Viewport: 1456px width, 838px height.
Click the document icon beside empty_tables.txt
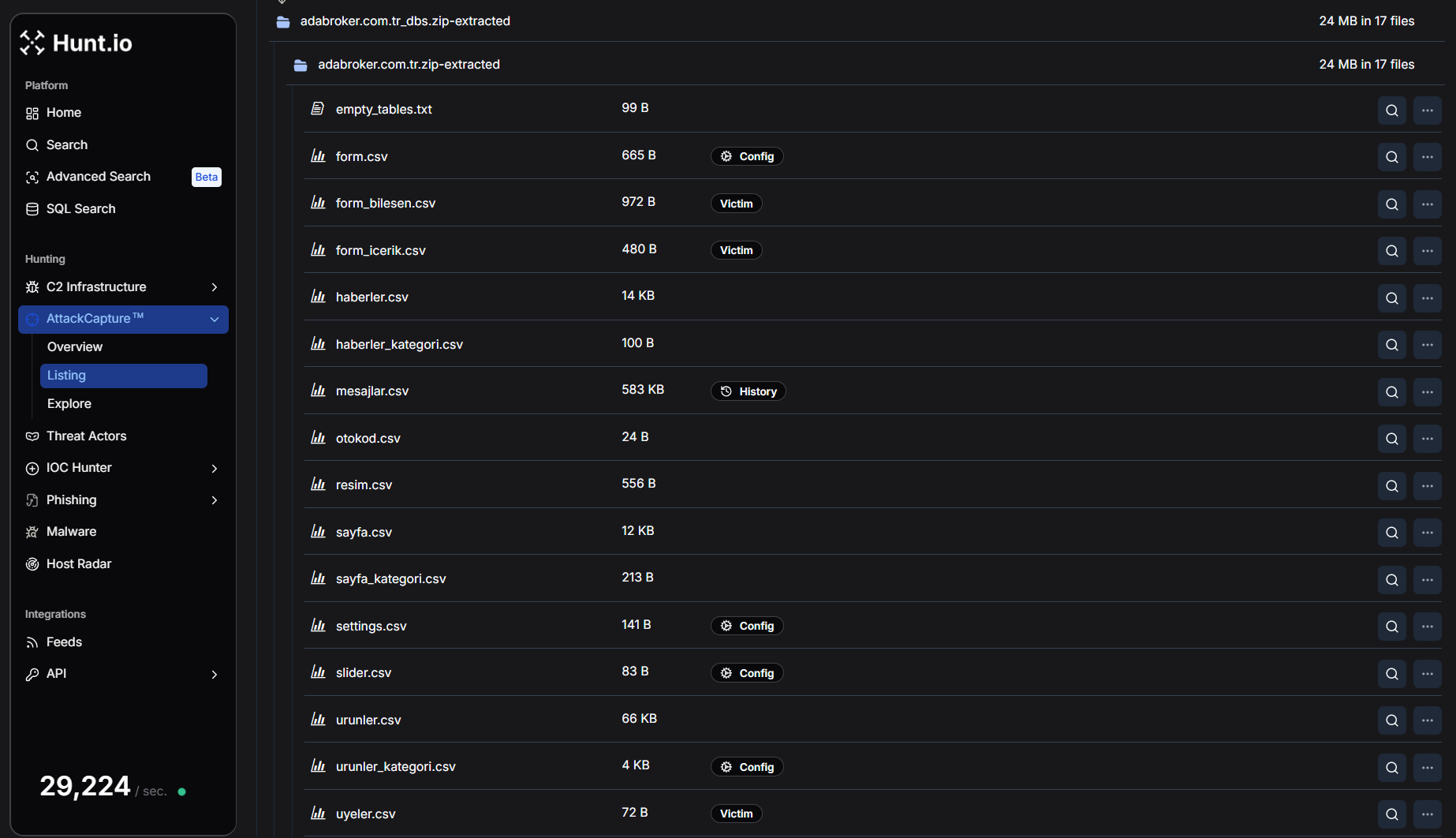click(x=317, y=108)
